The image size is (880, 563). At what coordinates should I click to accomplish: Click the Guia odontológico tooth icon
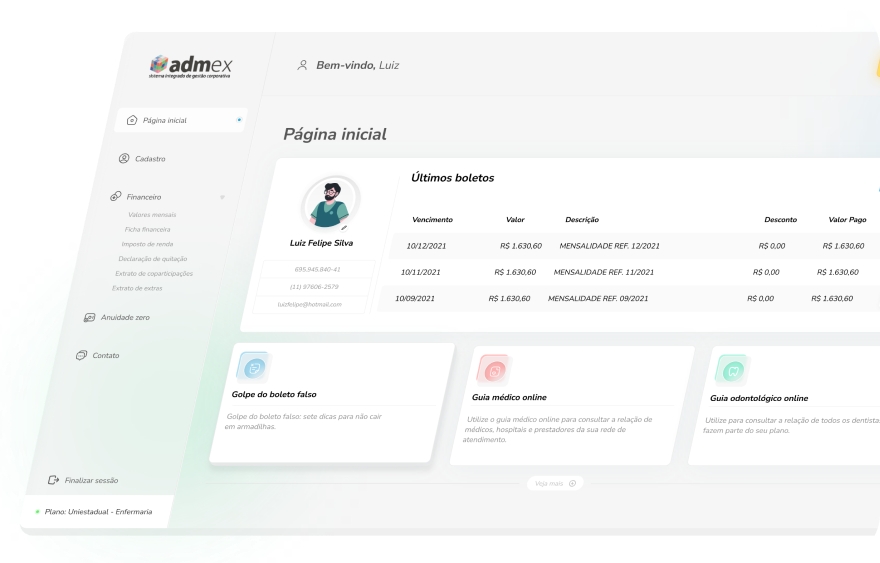tap(732, 371)
